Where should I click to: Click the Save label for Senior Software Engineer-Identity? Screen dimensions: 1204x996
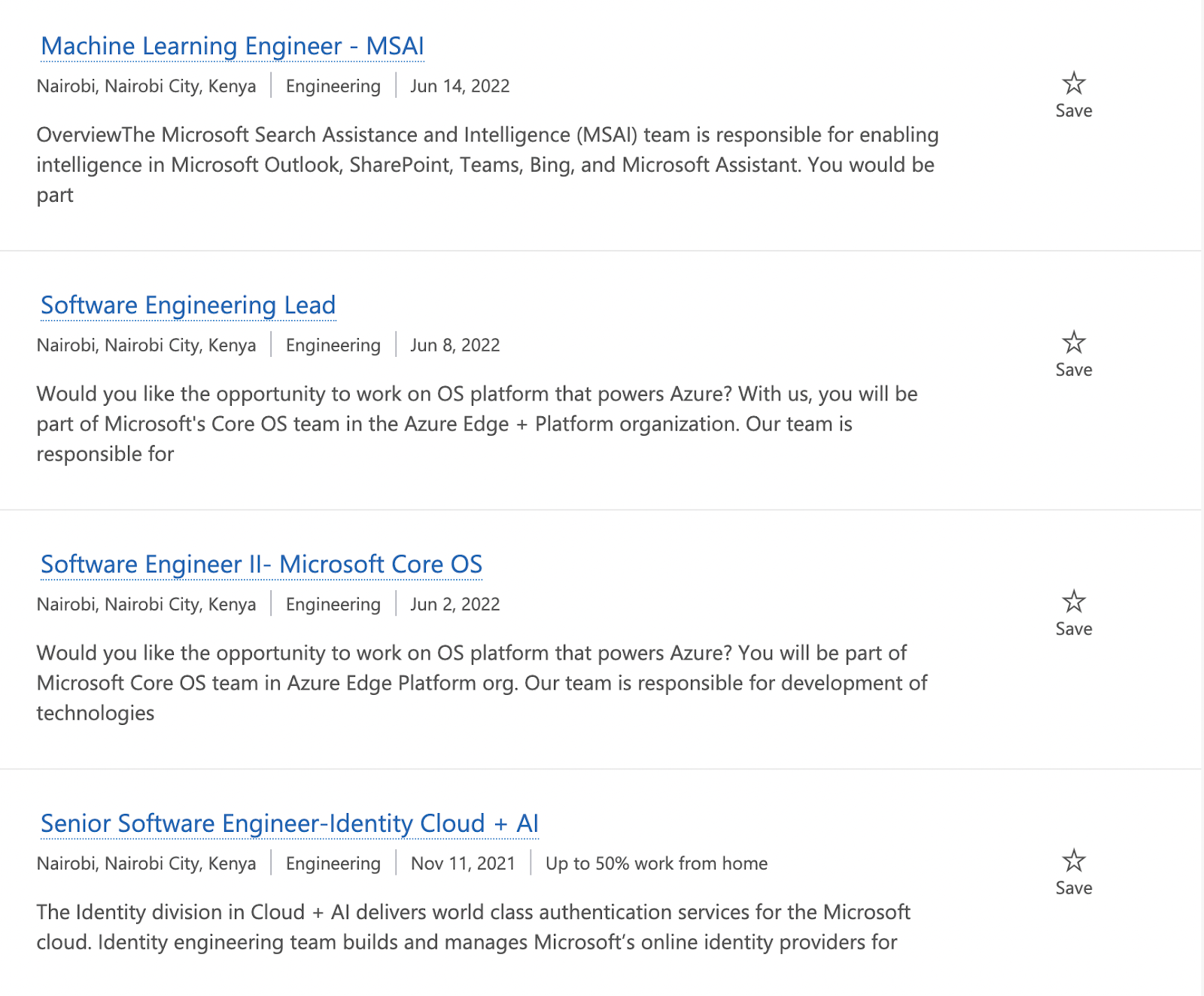(1074, 888)
